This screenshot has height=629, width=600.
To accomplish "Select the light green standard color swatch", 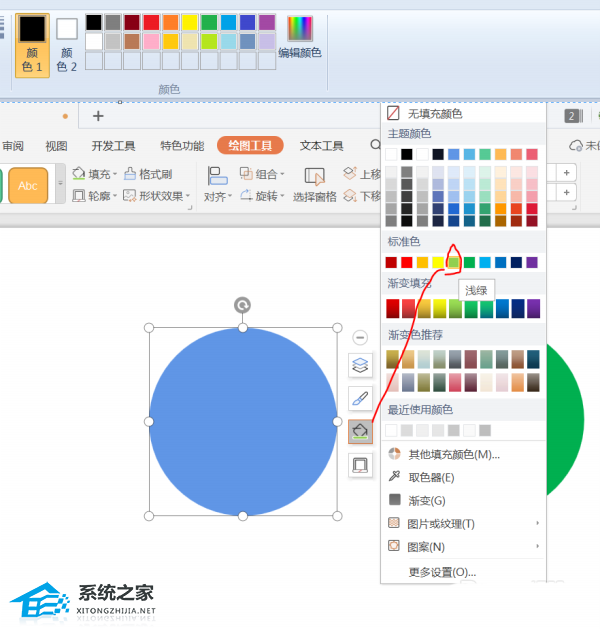I will point(453,262).
